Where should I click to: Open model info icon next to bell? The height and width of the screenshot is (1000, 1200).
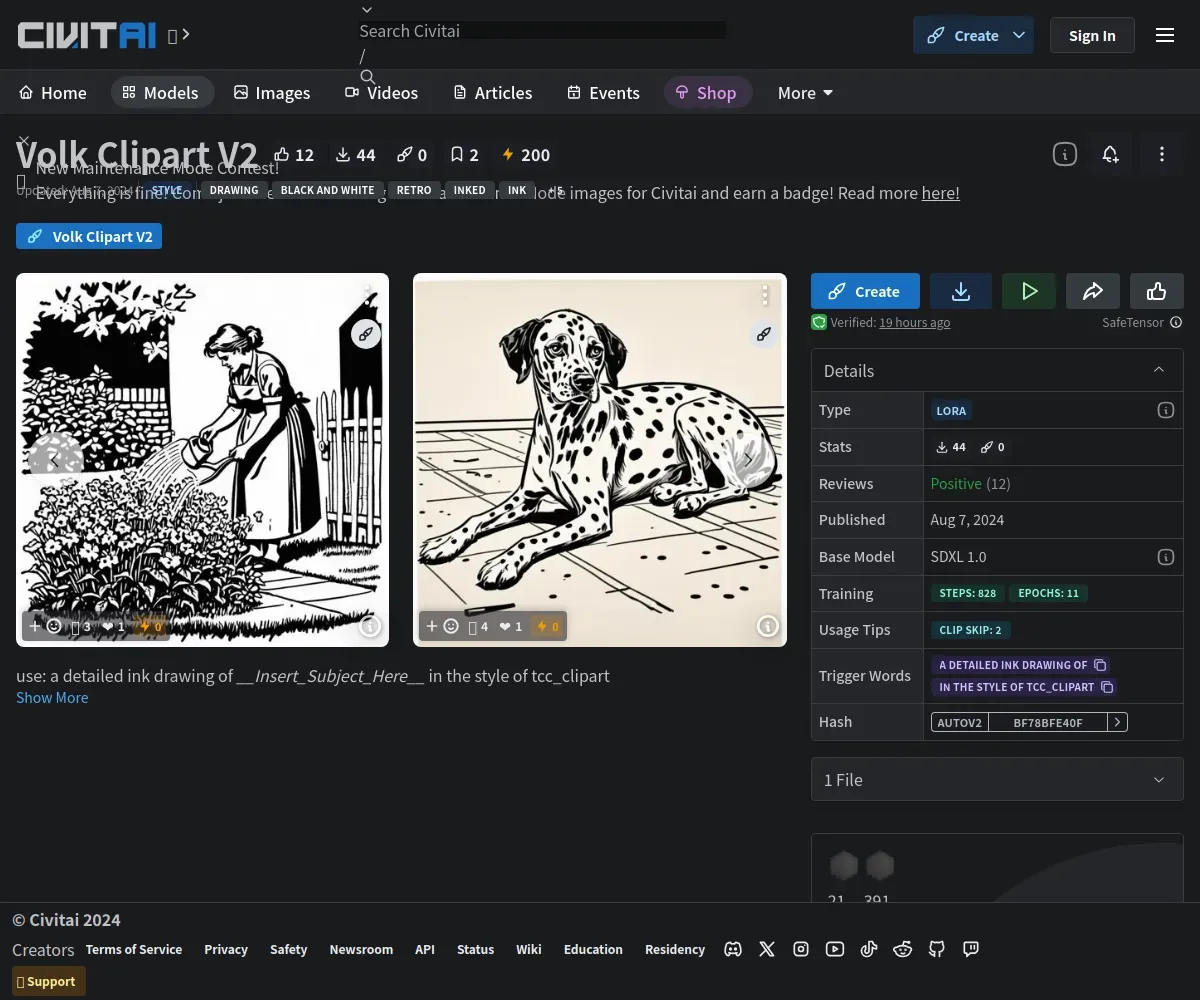pyautogui.click(x=1065, y=154)
